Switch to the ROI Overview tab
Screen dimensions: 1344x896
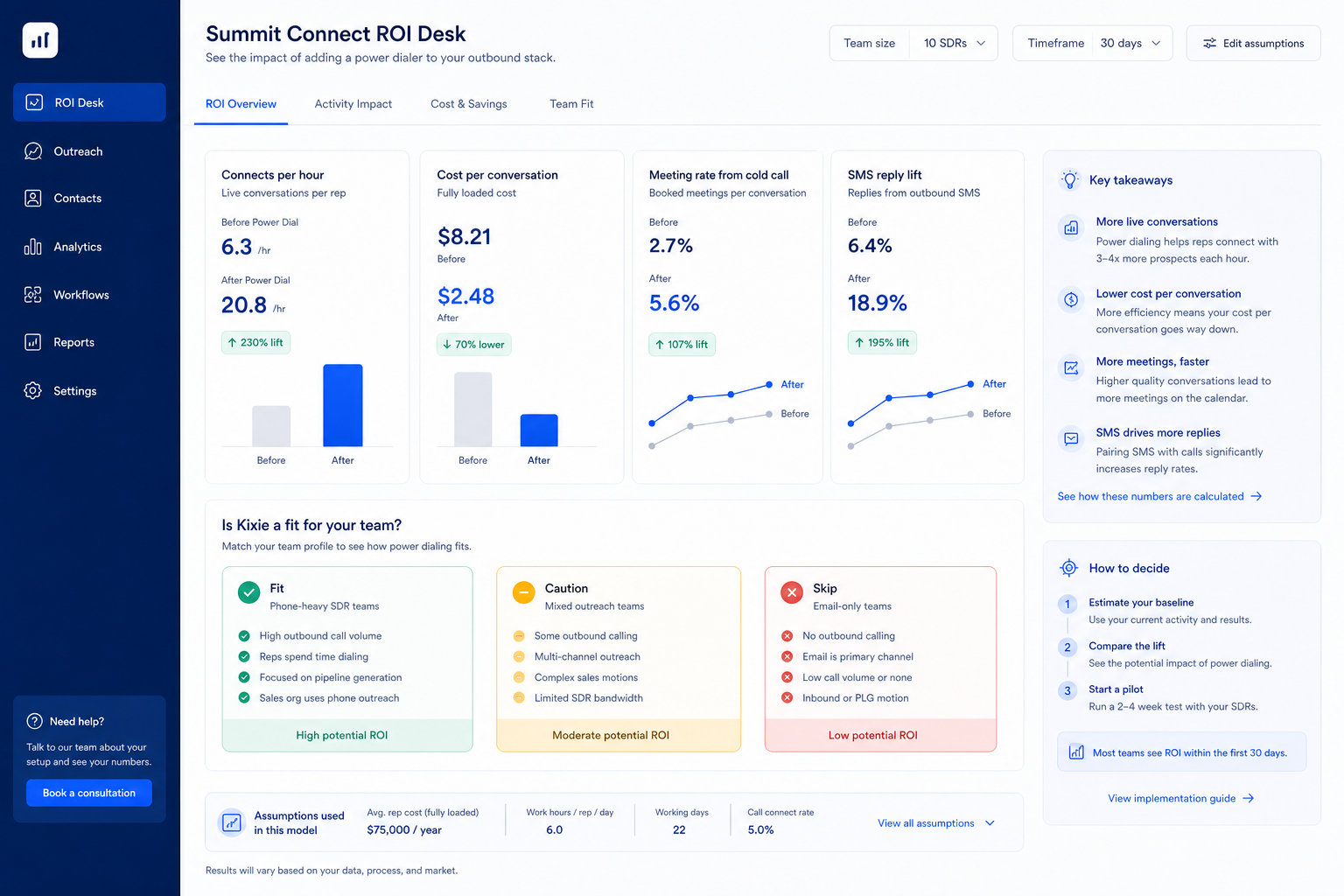(x=241, y=104)
